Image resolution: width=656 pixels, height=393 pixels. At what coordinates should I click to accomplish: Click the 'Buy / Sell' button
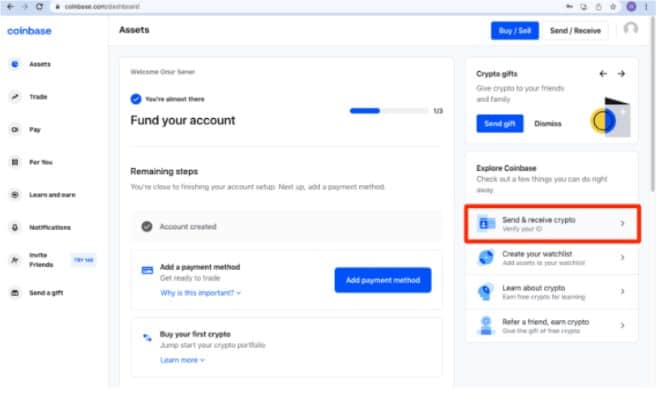coord(515,31)
